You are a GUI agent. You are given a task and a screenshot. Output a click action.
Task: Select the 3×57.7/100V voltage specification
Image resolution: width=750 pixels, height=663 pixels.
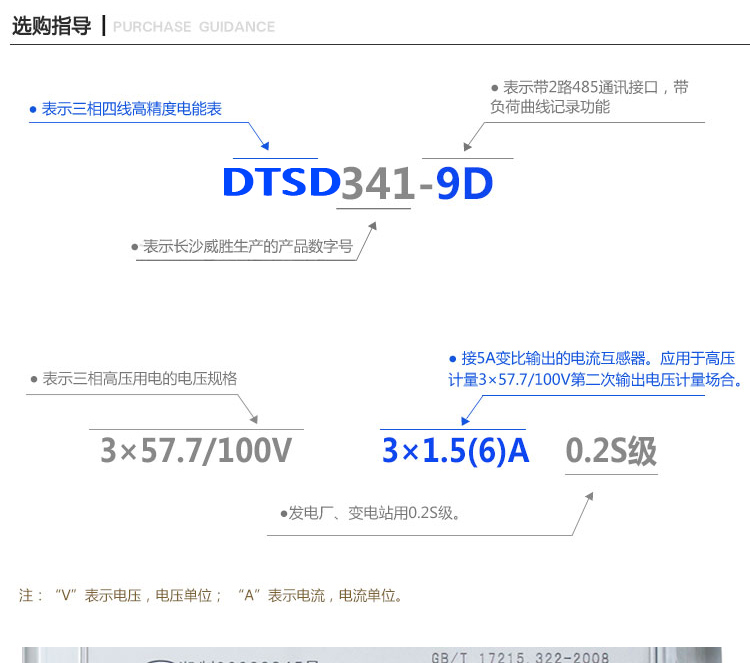(x=196, y=452)
